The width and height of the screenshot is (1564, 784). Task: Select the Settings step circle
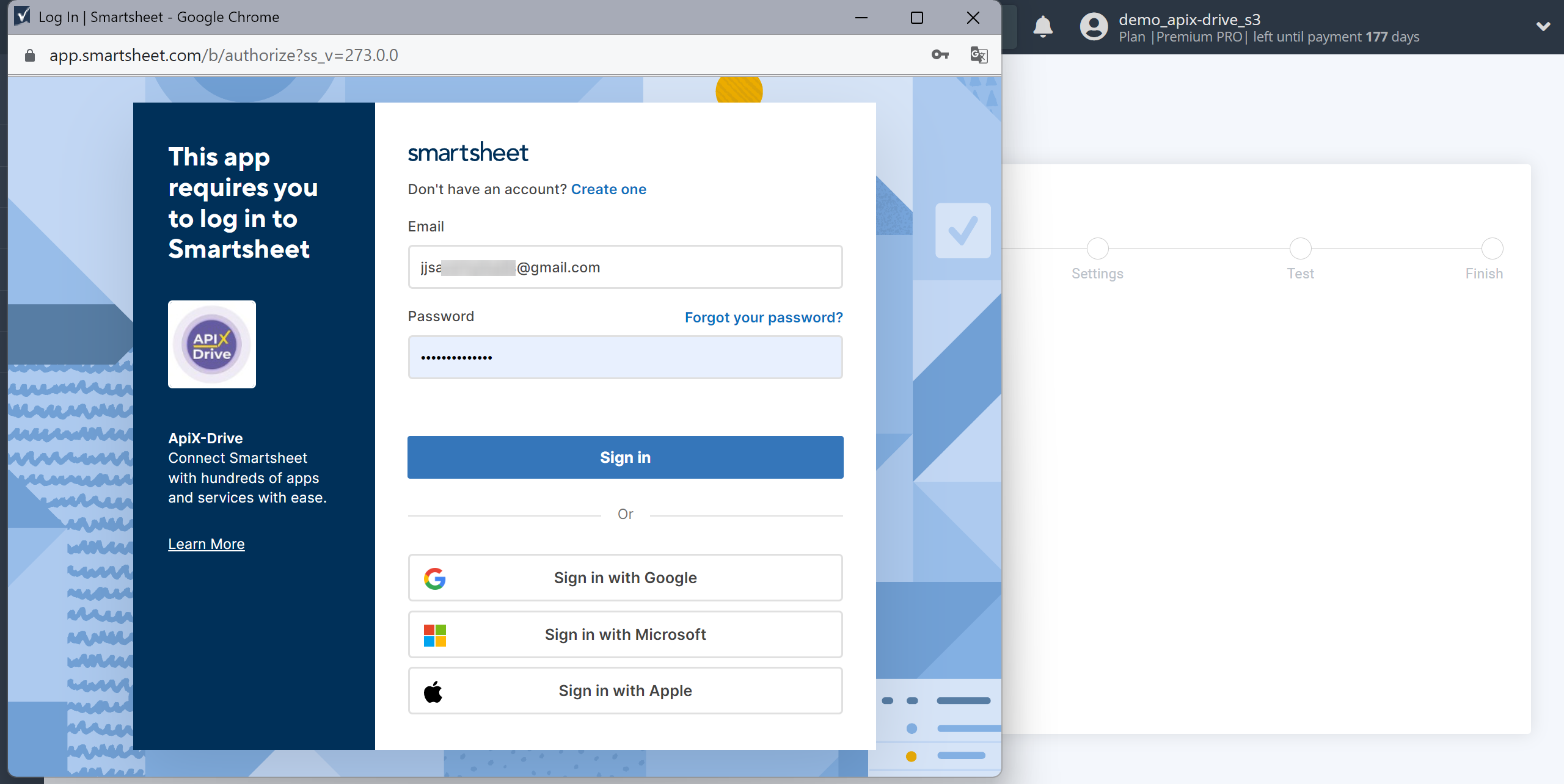point(1097,249)
